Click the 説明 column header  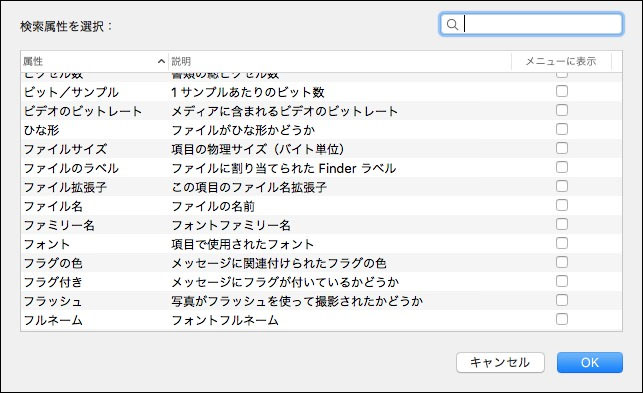coord(340,61)
